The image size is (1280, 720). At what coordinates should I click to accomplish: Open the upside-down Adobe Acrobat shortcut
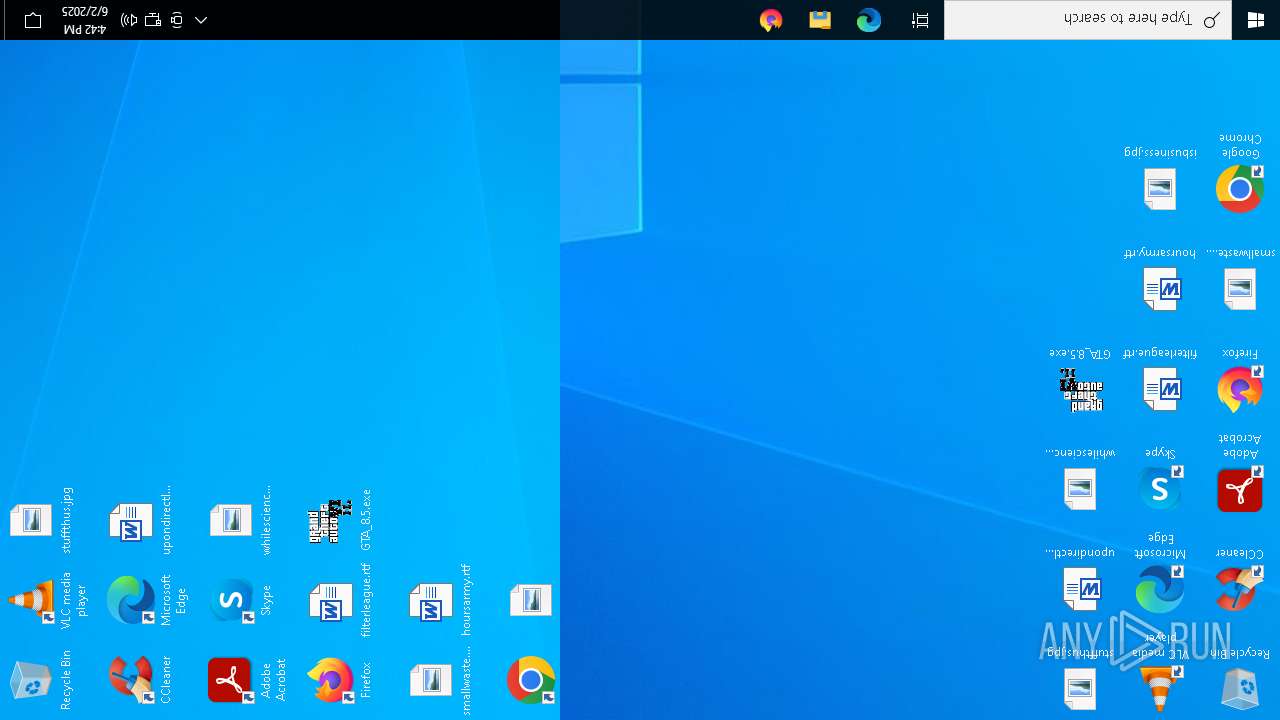(1239, 489)
